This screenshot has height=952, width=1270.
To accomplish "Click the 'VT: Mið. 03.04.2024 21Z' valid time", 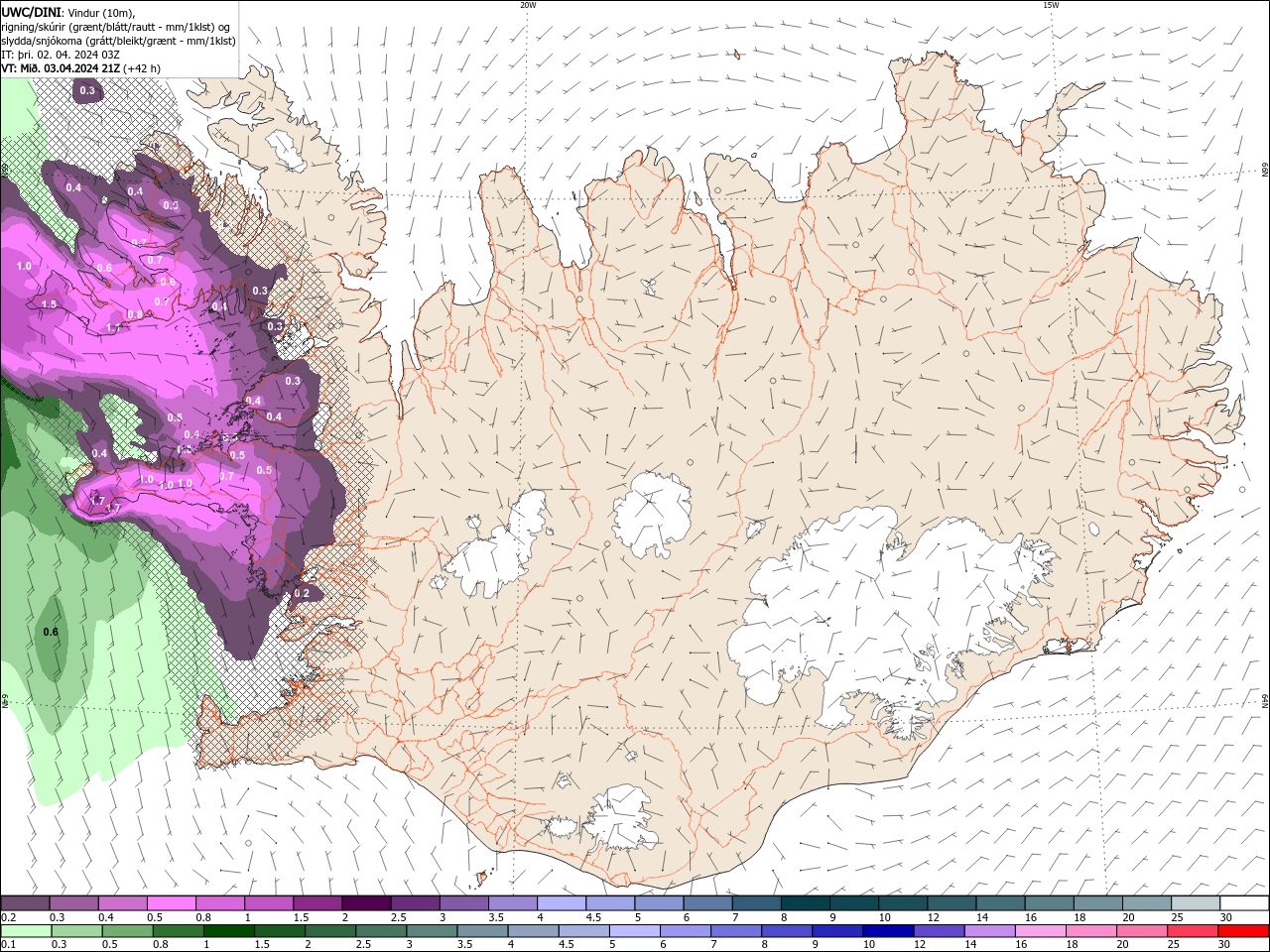I will click(61, 68).
